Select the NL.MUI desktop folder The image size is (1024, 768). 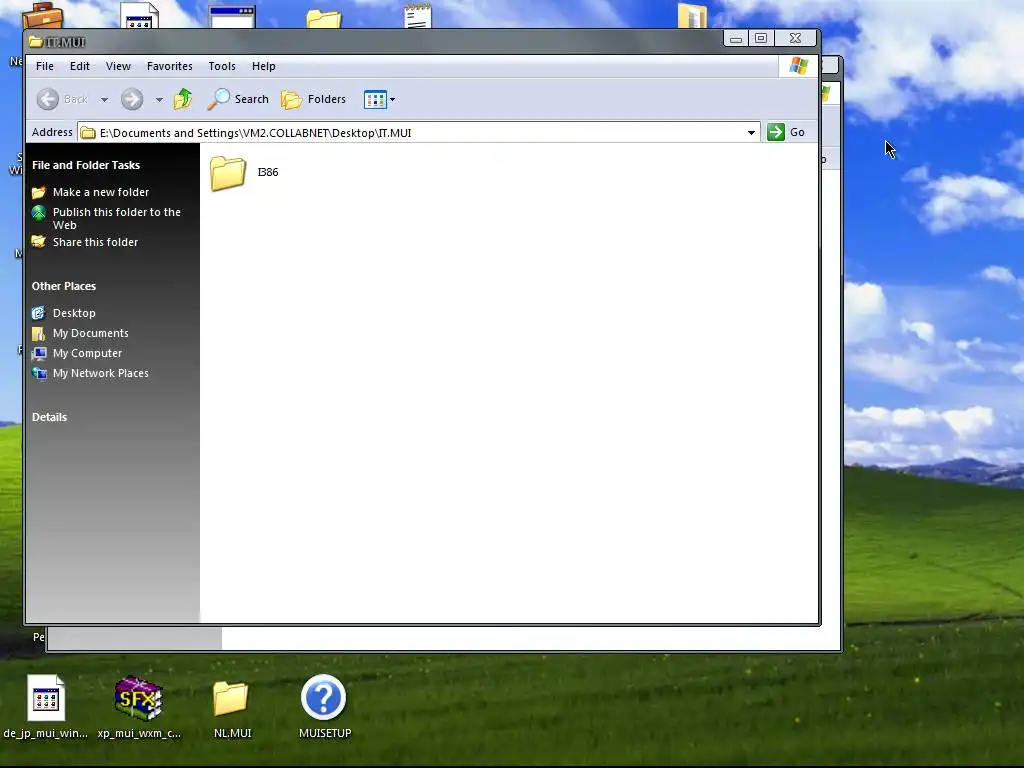231,699
